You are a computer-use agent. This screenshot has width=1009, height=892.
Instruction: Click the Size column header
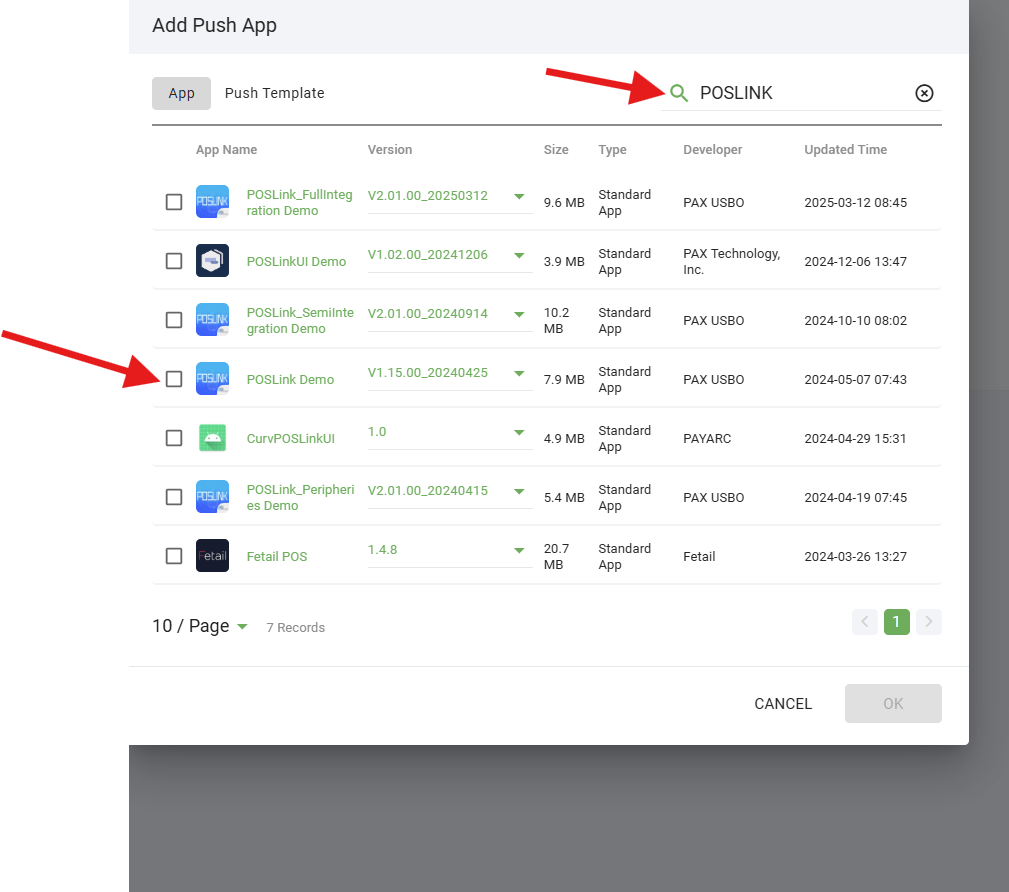click(556, 149)
